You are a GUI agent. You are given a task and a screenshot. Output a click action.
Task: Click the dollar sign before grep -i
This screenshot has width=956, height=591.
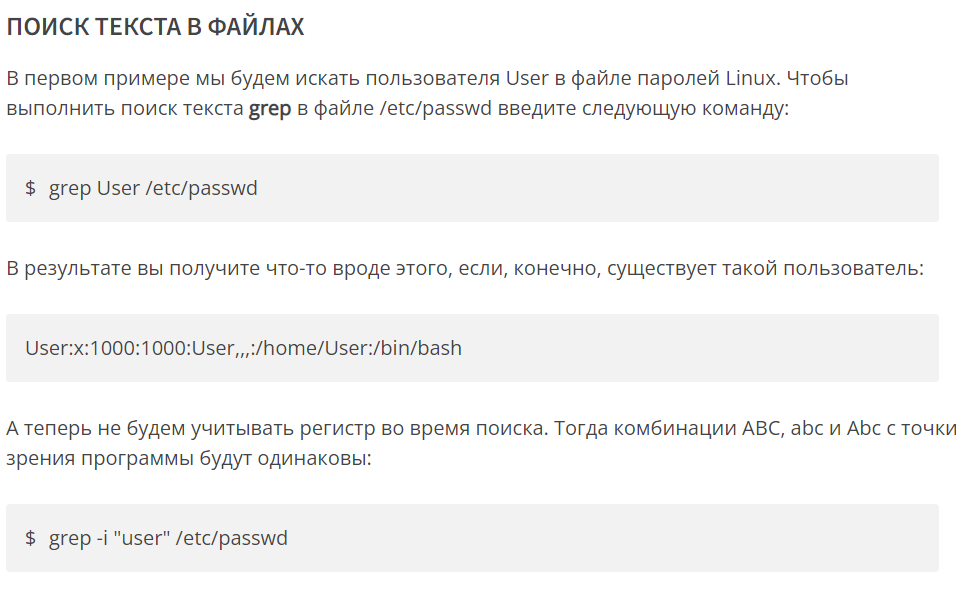pyautogui.click(x=30, y=538)
